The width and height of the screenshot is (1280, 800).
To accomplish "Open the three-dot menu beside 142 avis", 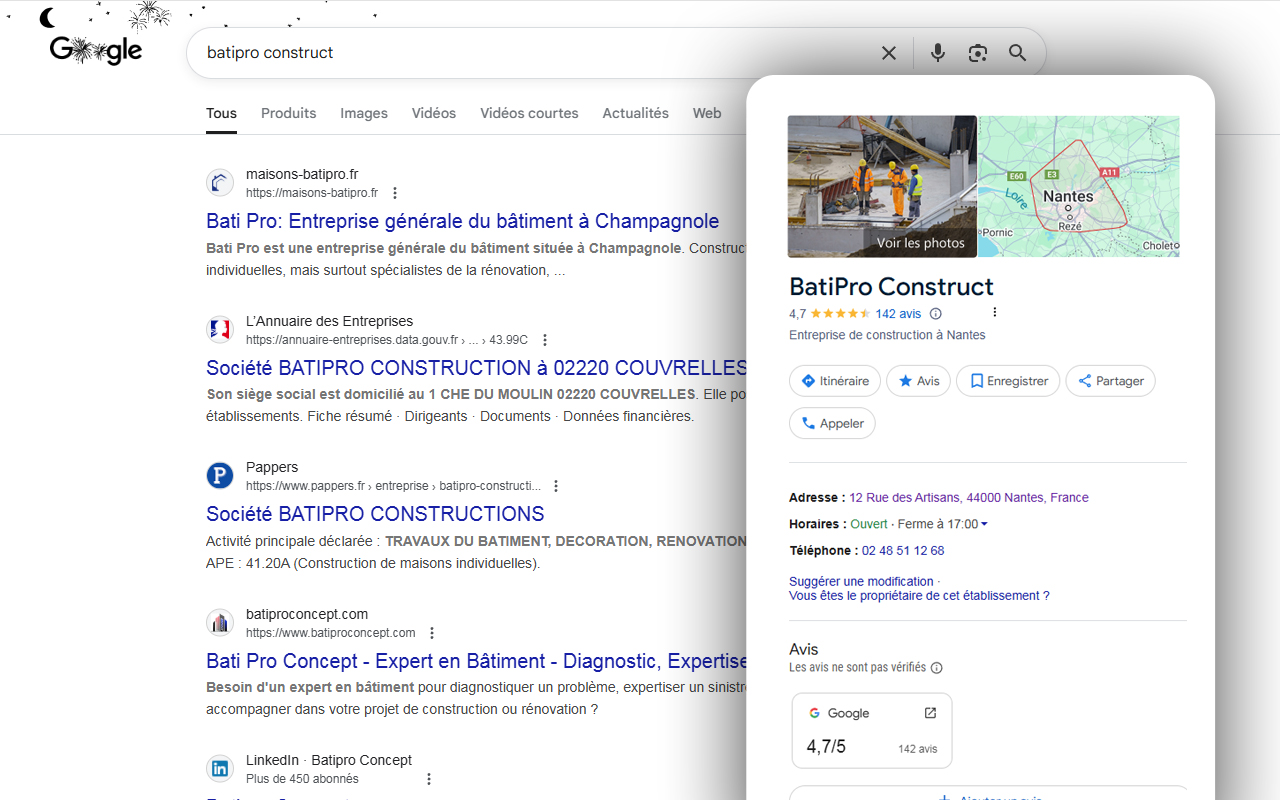I will coord(994,313).
